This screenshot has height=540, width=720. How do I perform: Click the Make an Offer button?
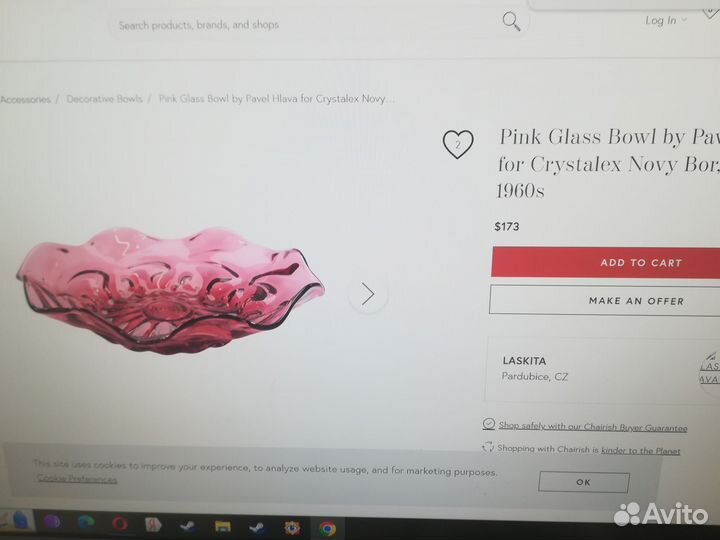(x=604, y=301)
